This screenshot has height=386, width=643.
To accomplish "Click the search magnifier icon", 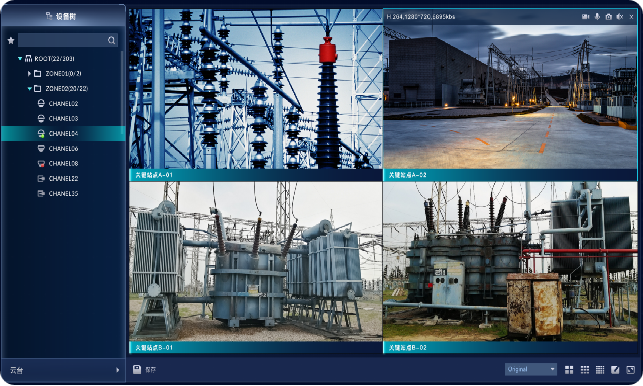I will (x=112, y=40).
